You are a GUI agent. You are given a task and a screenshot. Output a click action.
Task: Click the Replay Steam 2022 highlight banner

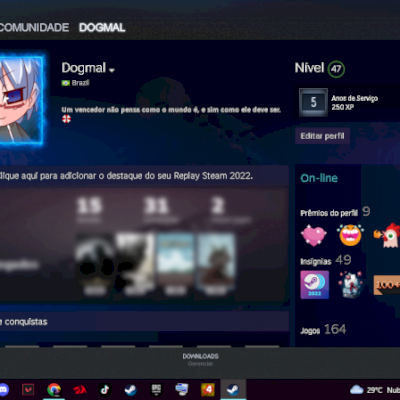pyautogui.click(x=144, y=176)
